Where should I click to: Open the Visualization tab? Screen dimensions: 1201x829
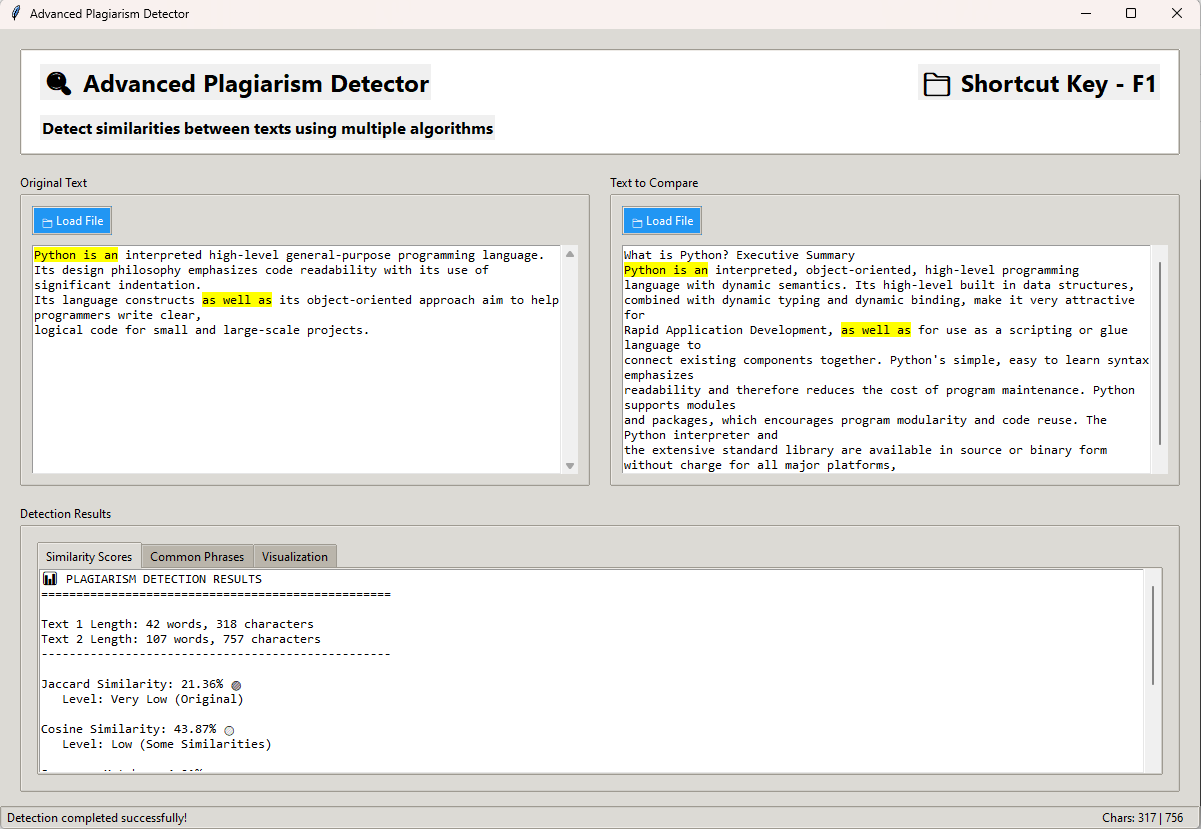click(x=295, y=557)
